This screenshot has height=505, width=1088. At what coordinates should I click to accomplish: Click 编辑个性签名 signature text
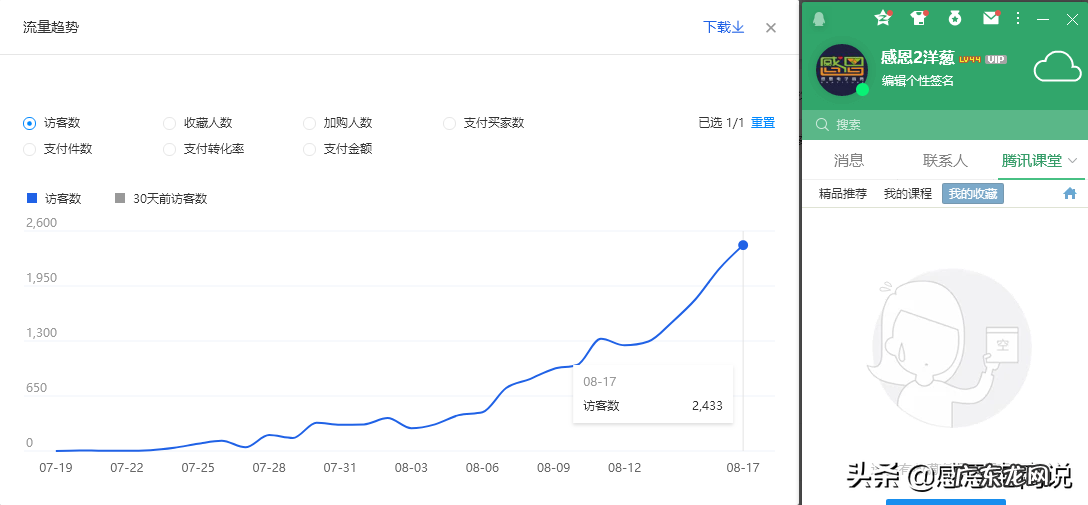point(917,81)
